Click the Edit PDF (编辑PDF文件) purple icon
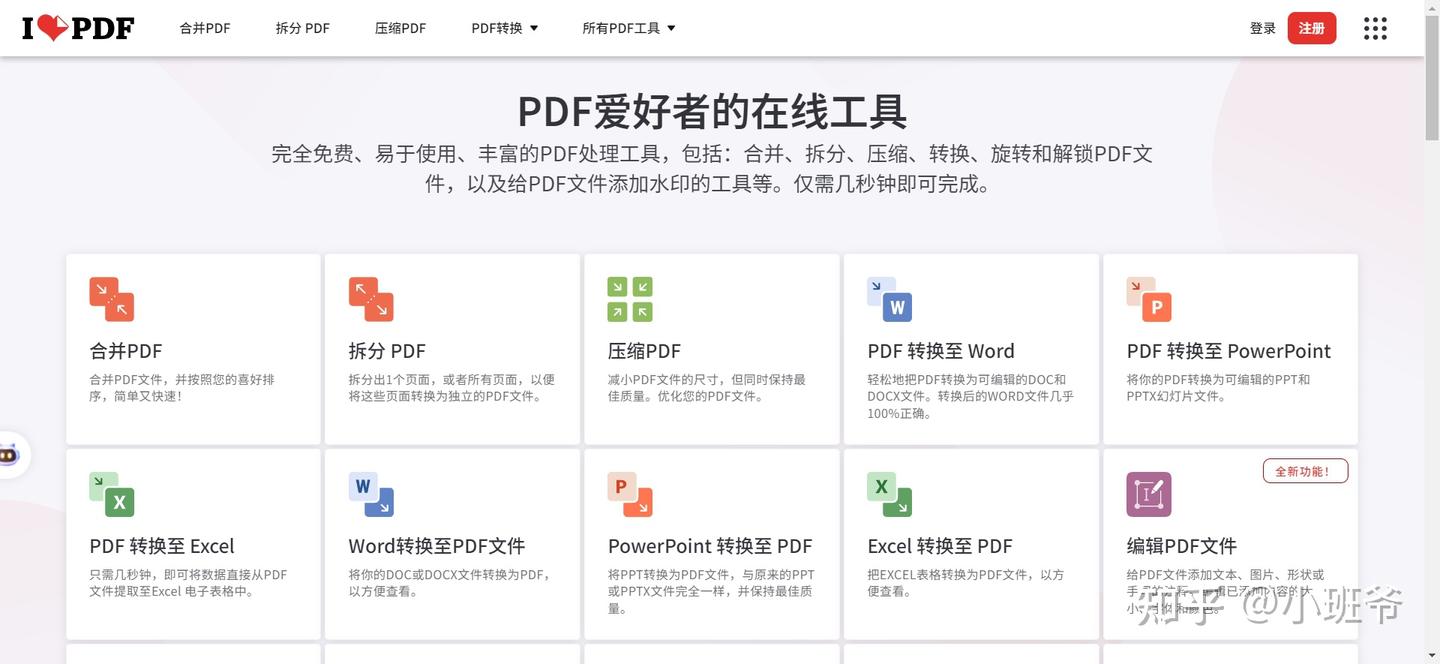This screenshot has width=1440, height=664. (x=1149, y=494)
